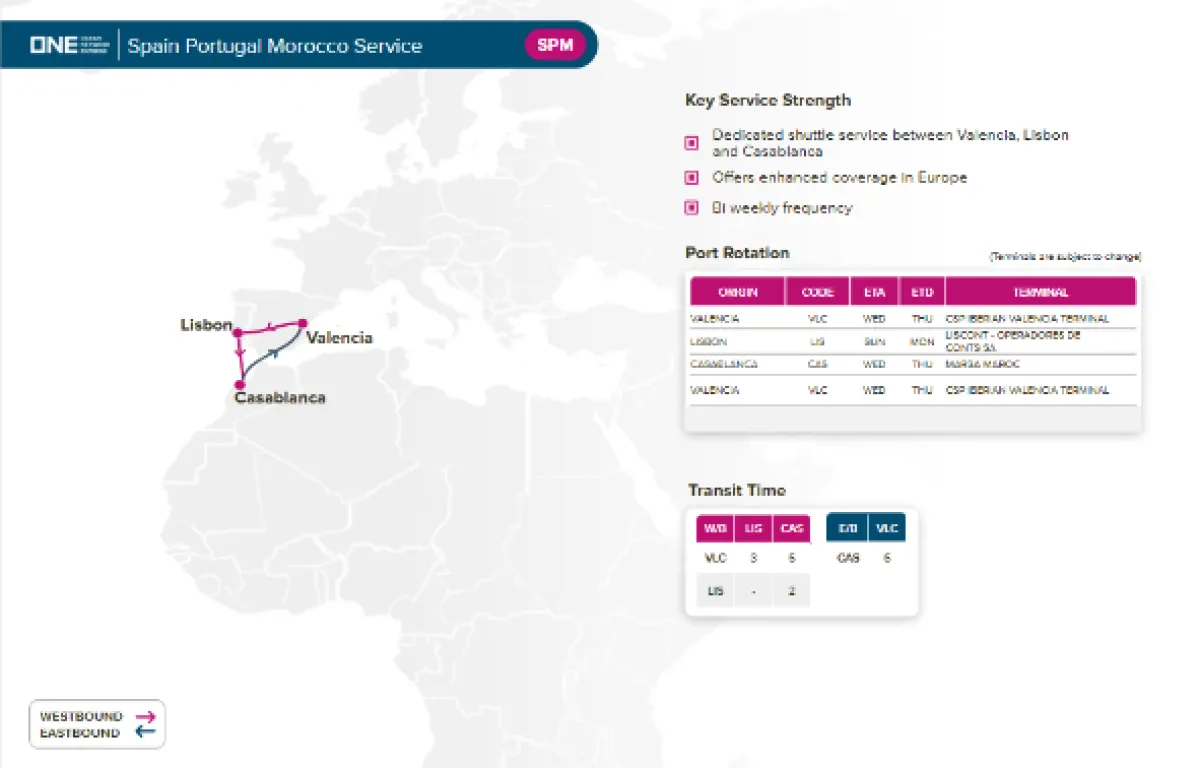This screenshot has height=768, width=1200.
Task: Click the pink SPM service badge
Action: 555,45
